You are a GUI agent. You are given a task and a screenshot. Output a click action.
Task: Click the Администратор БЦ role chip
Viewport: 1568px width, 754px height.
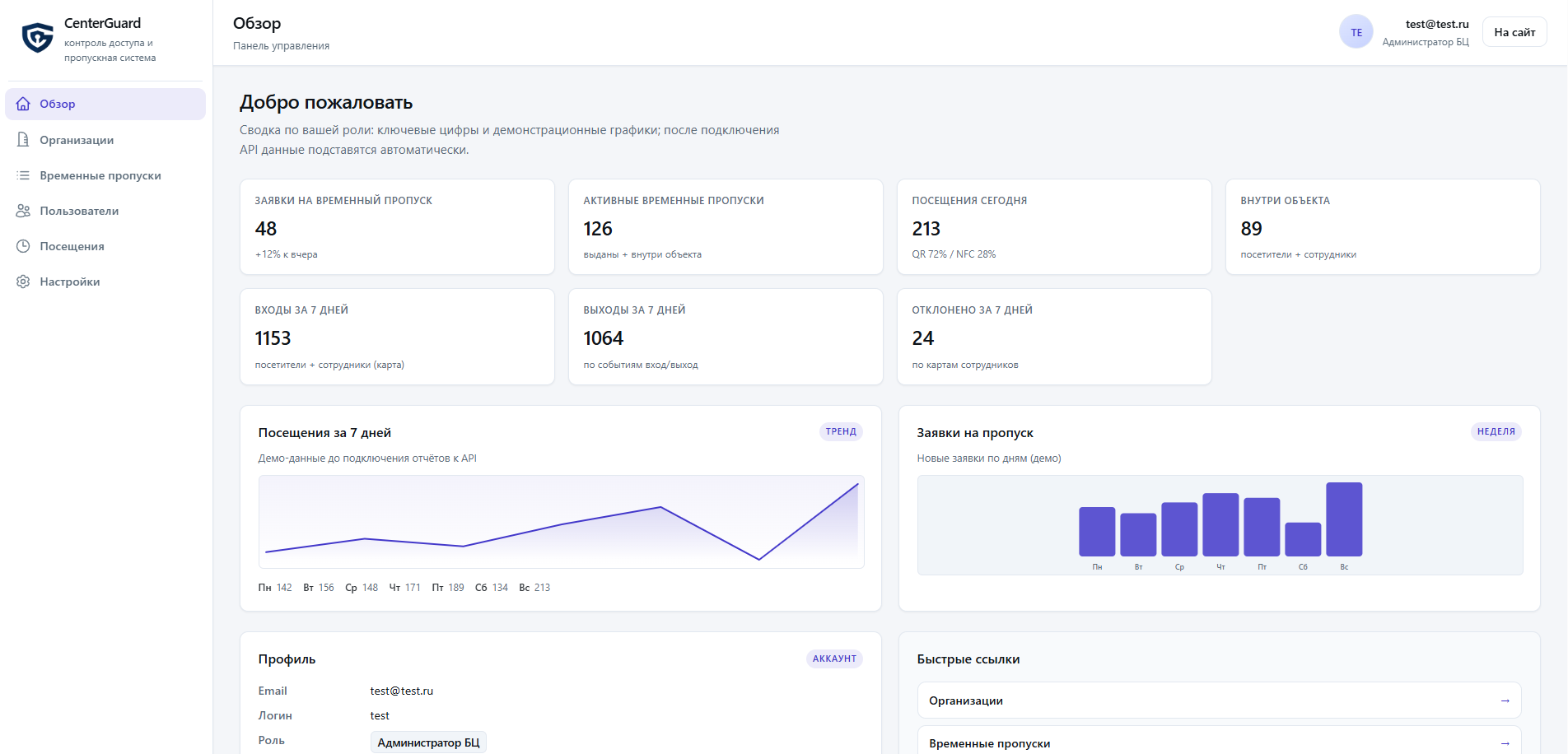(x=428, y=742)
